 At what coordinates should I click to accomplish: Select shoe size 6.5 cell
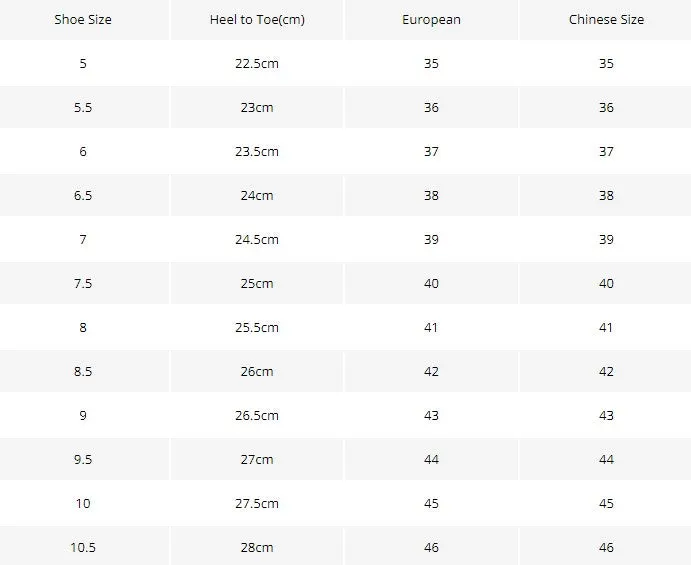point(83,195)
